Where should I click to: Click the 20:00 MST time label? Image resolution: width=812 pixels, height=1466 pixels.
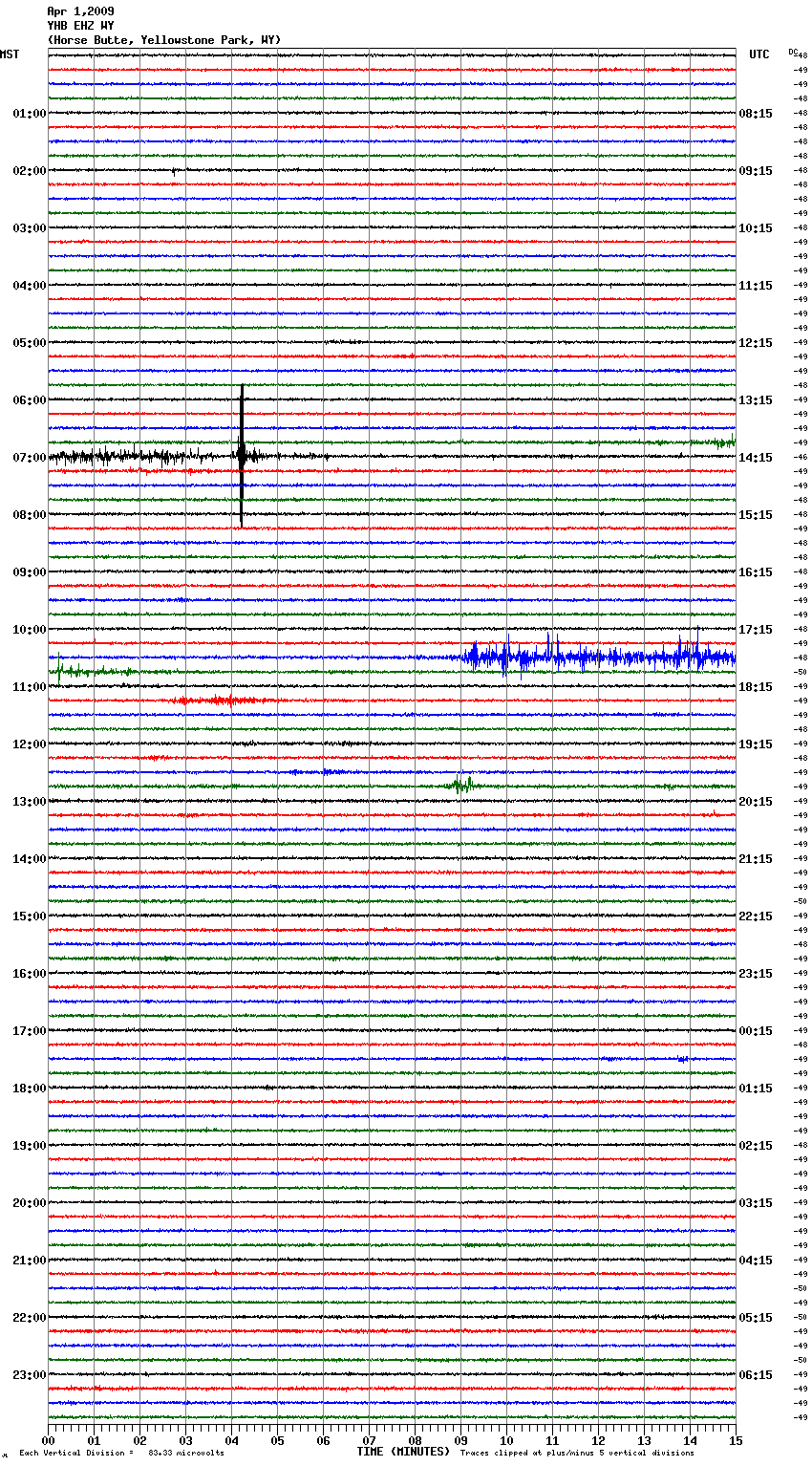(x=30, y=1203)
